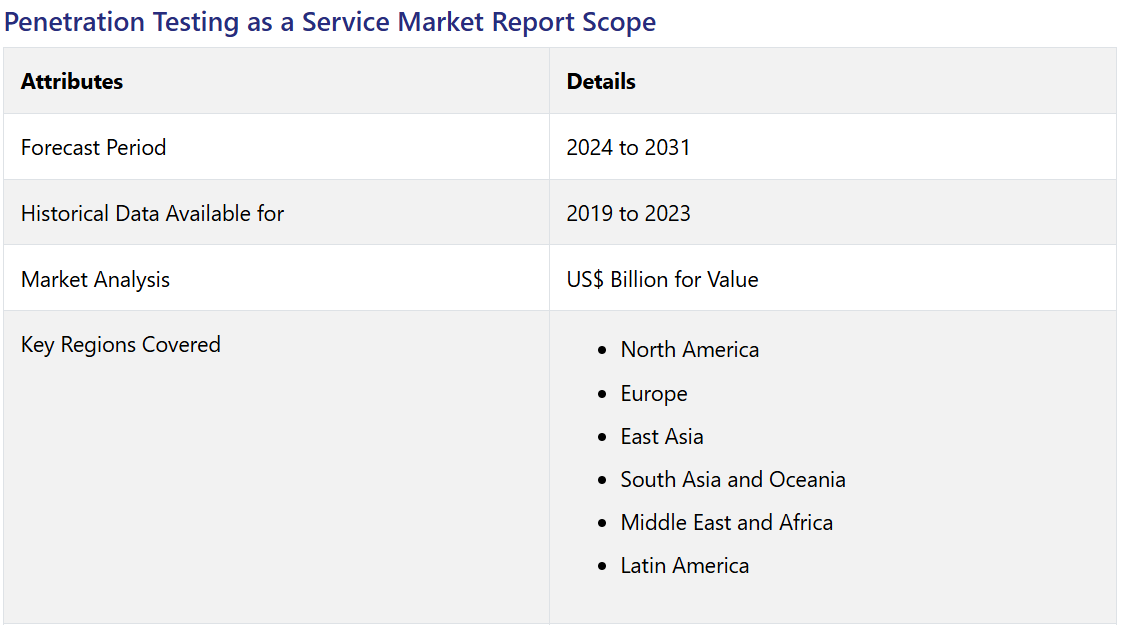Click the bullet marker next to Europe
The image size is (1123, 625).
tap(601, 395)
